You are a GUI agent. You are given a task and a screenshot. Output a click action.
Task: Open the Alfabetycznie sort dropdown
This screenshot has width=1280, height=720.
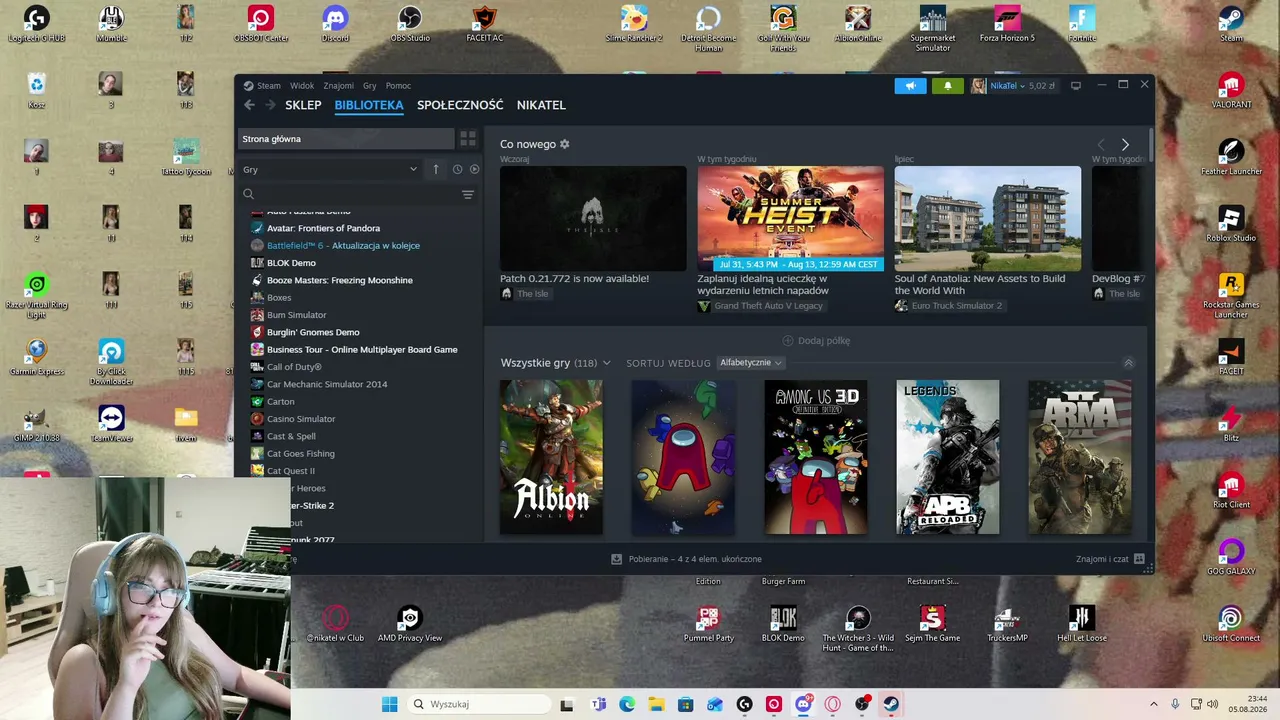point(750,363)
